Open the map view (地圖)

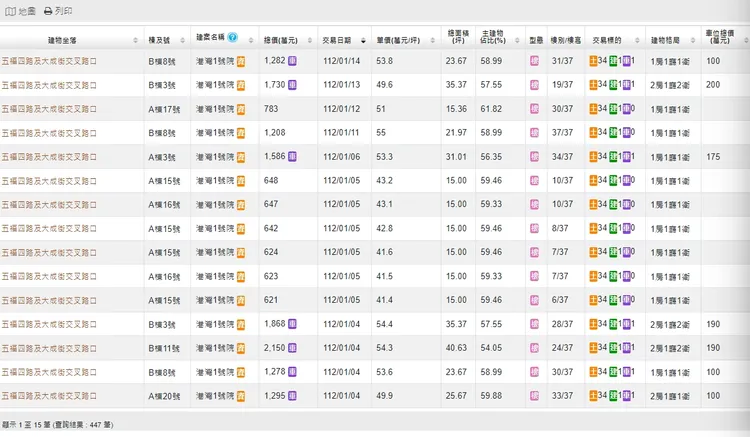click(x=20, y=11)
